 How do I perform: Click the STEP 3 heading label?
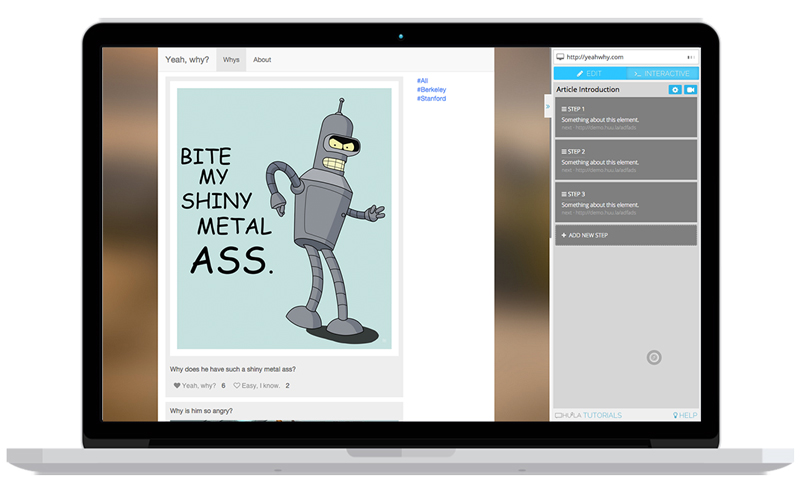(x=577, y=194)
